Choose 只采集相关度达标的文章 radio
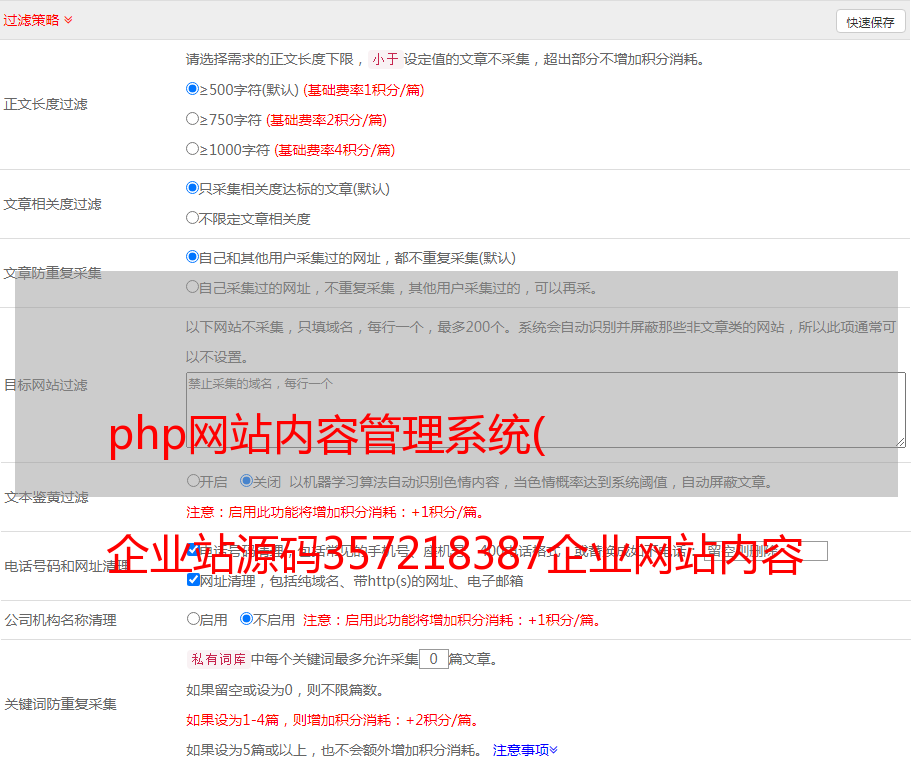Screen dimensions: 912x768 193,188
